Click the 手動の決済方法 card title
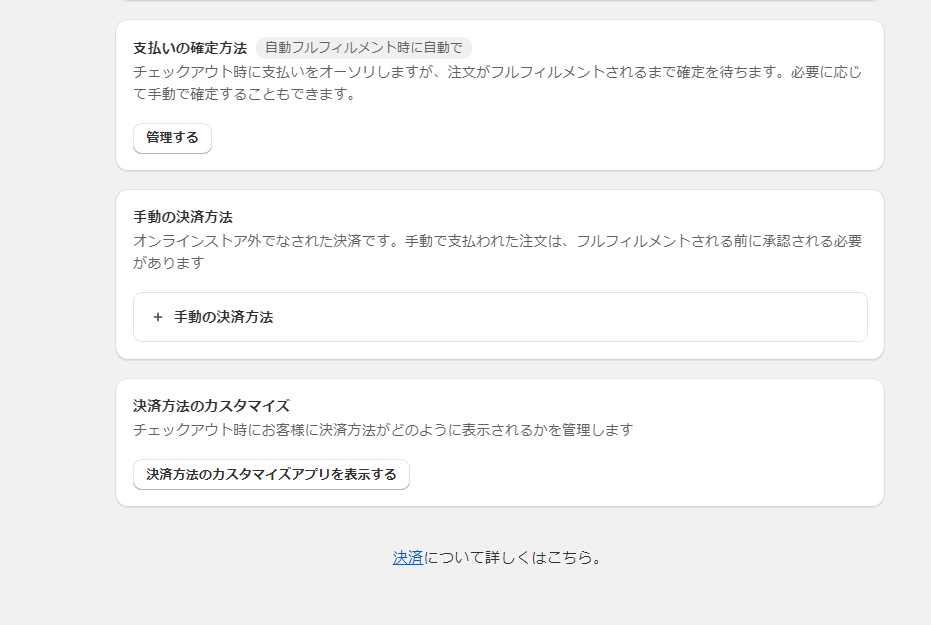Viewport: 931px width, 625px height. point(180,213)
